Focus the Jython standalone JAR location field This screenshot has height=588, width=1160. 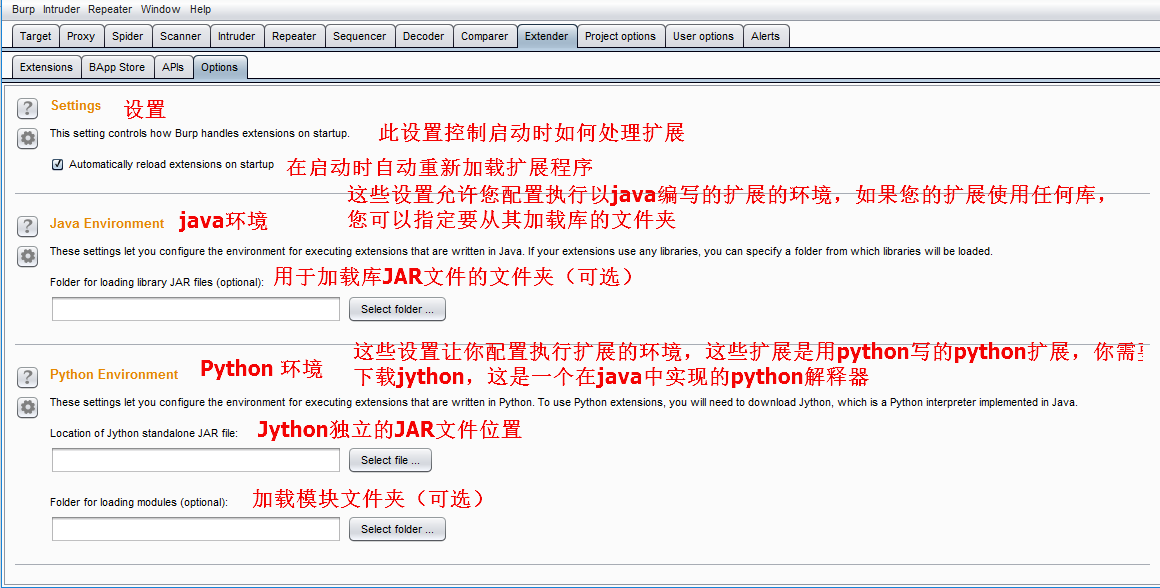pyautogui.click(x=196, y=460)
